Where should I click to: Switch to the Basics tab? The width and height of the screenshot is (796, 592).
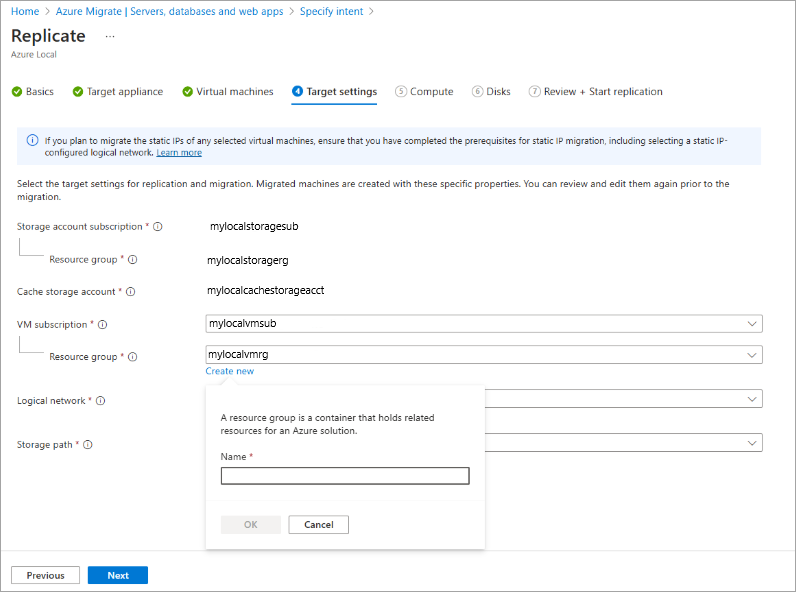point(33,92)
